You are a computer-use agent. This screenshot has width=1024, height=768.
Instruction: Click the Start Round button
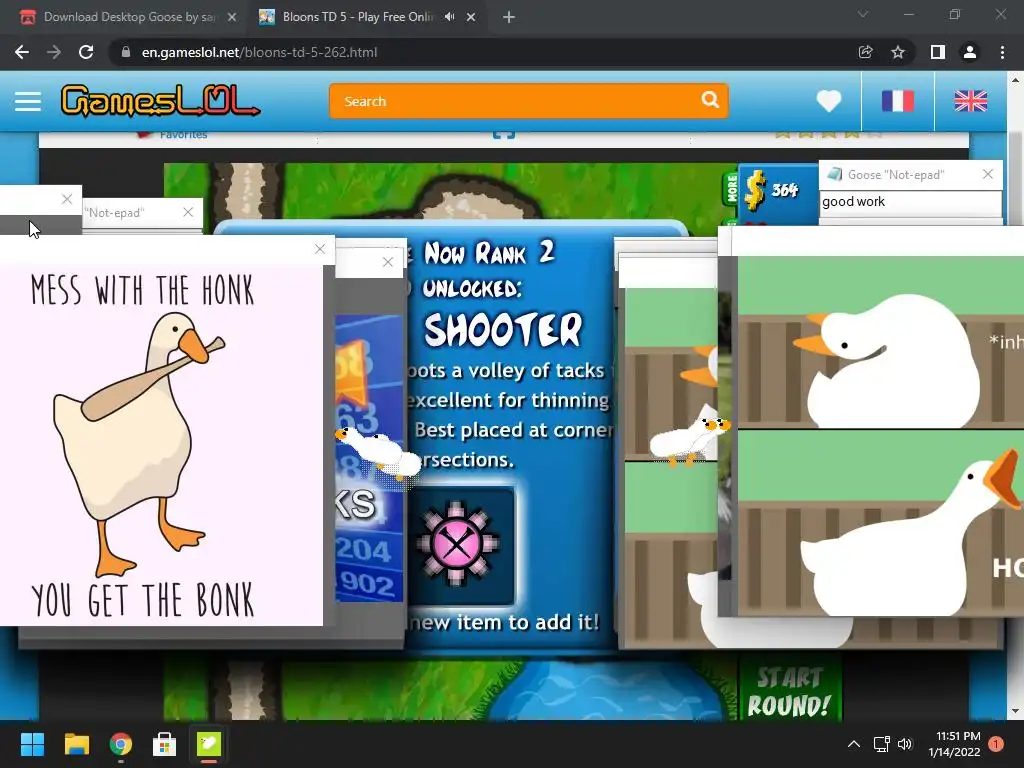pyautogui.click(x=790, y=691)
